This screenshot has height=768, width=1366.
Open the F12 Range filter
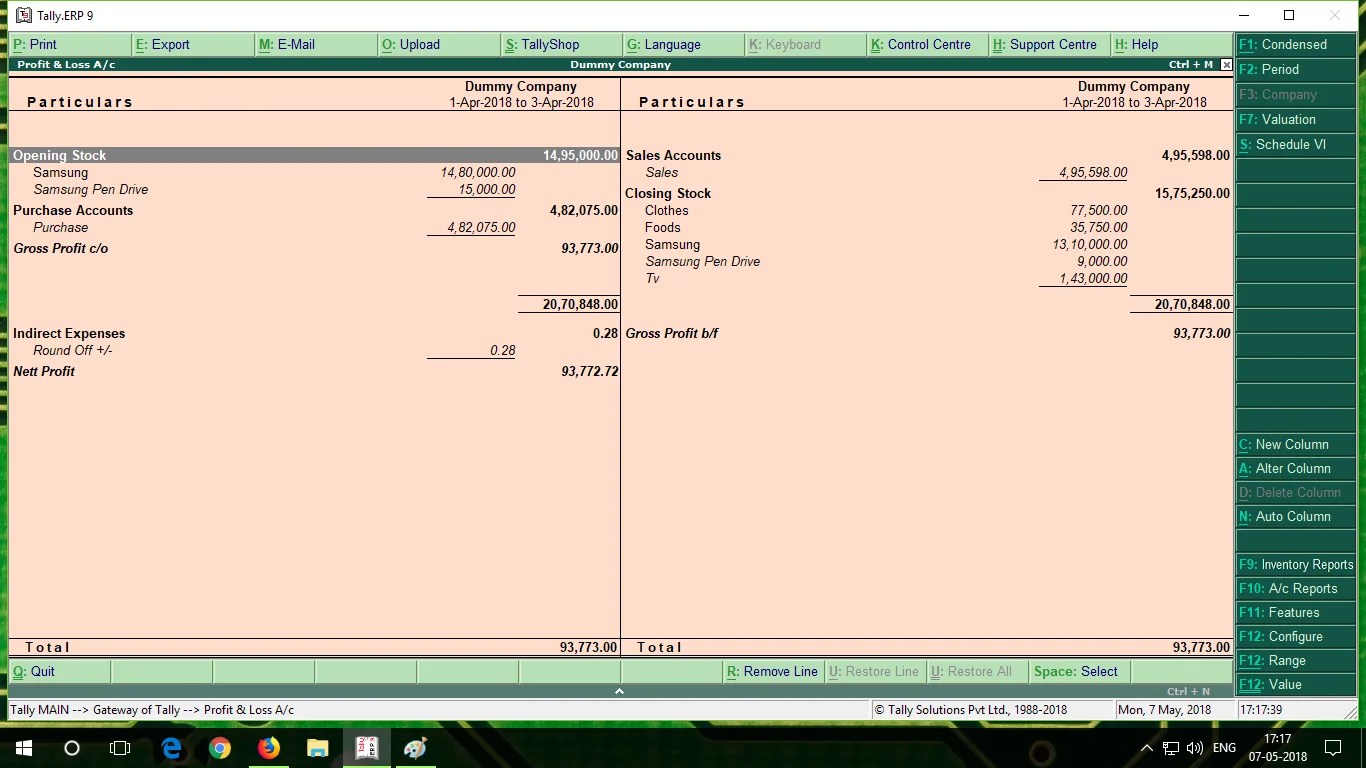pos(1296,661)
